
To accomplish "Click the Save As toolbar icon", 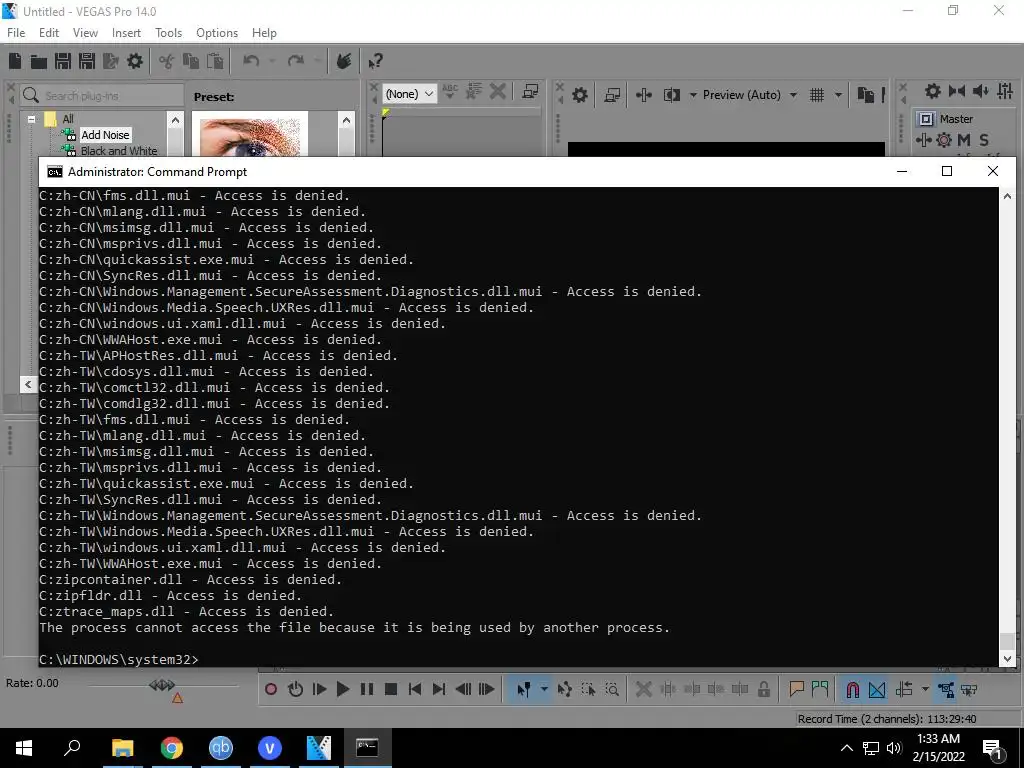I will (87, 61).
